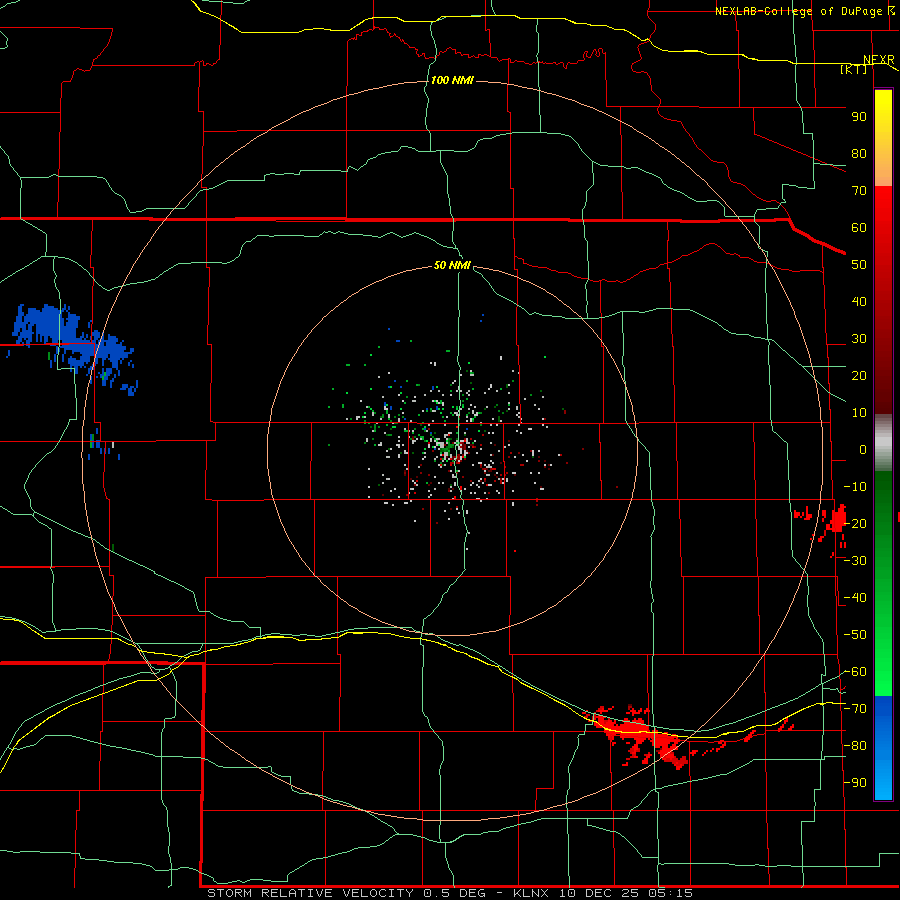This screenshot has height=900, width=900.
Task: Select the positive 50 knot scale value
Action: 859,265
